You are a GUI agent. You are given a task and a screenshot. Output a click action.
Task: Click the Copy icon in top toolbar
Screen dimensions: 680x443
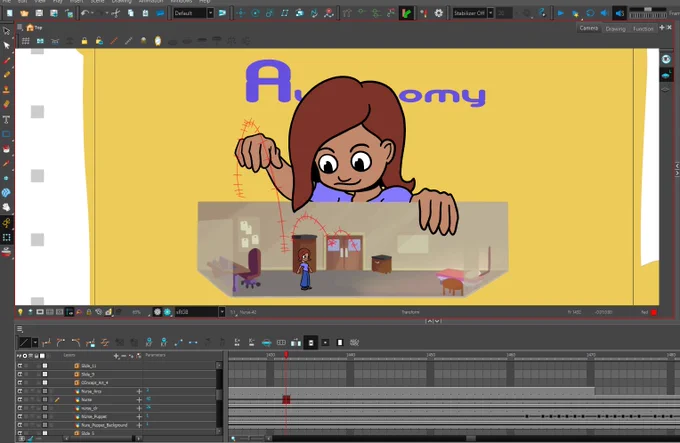(x=131, y=13)
